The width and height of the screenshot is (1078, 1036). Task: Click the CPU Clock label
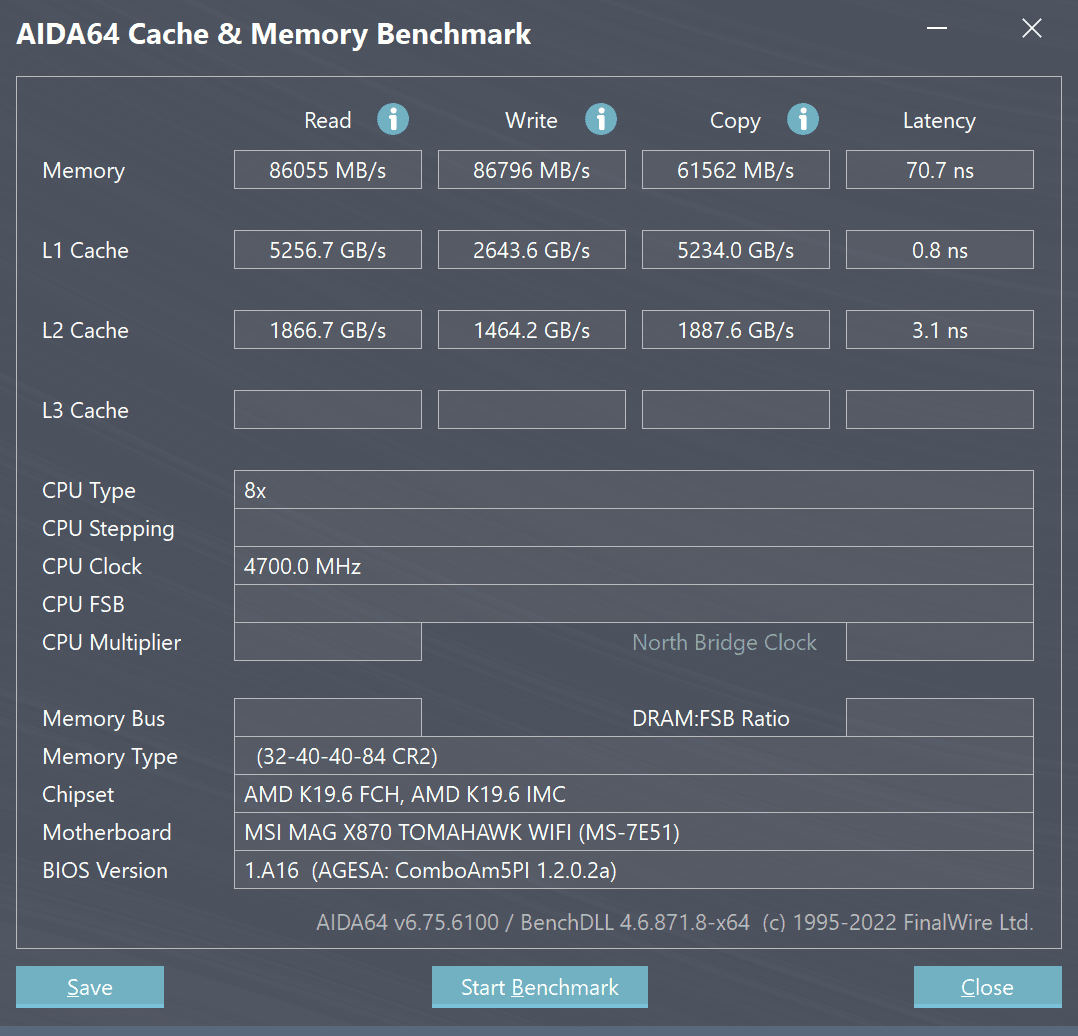coord(92,566)
